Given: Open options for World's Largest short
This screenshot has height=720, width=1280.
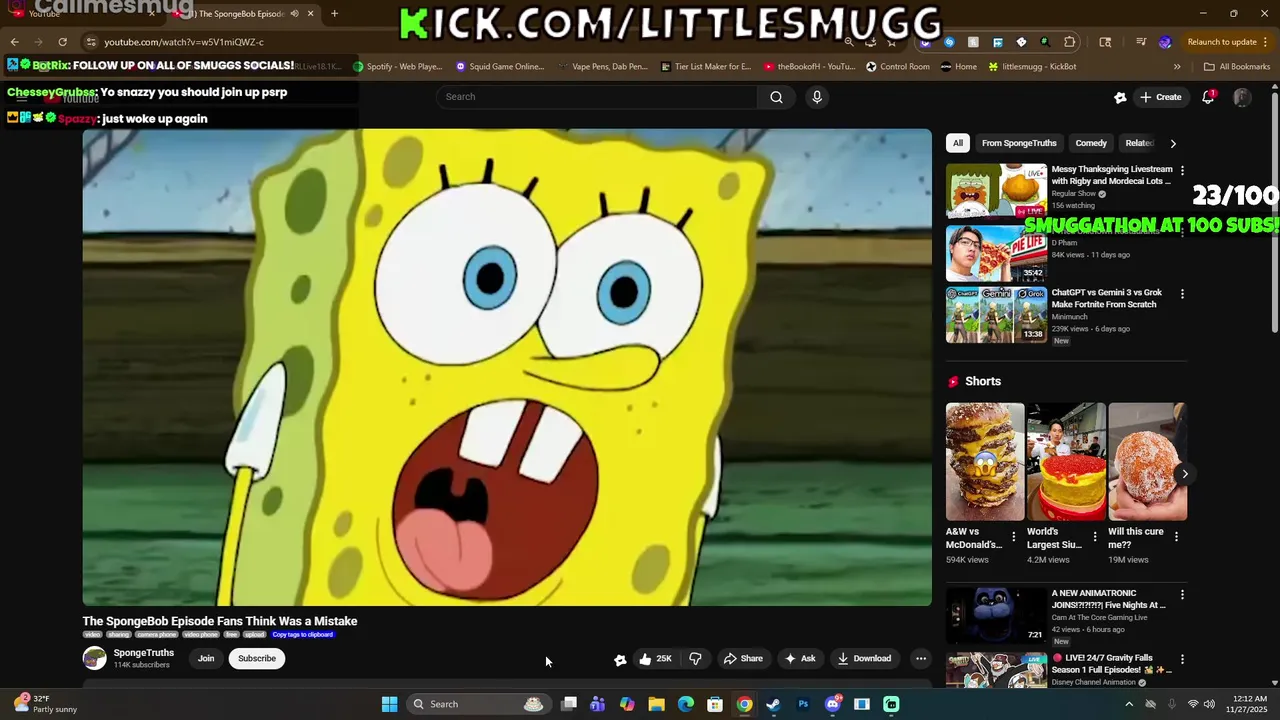Looking at the screenshot, I should [x=1094, y=537].
